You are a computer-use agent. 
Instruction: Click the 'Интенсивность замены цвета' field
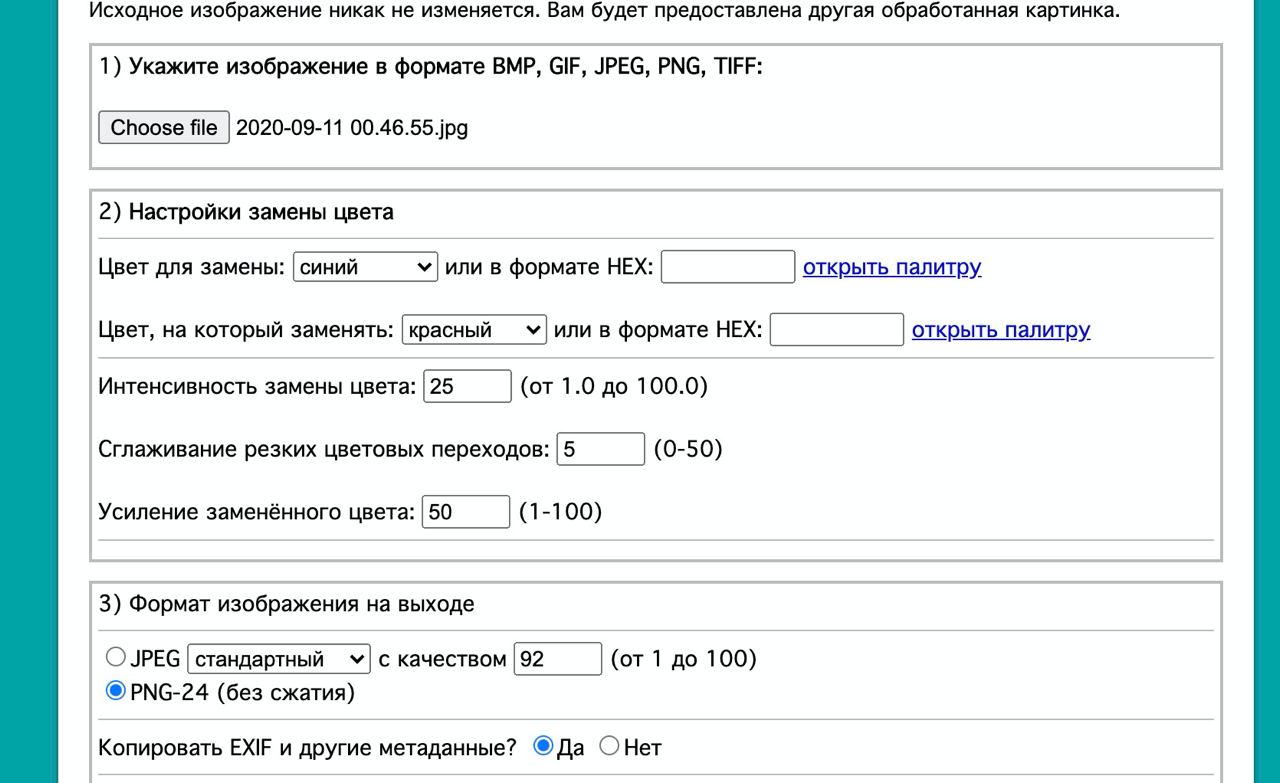pyautogui.click(x=468, y=386)
